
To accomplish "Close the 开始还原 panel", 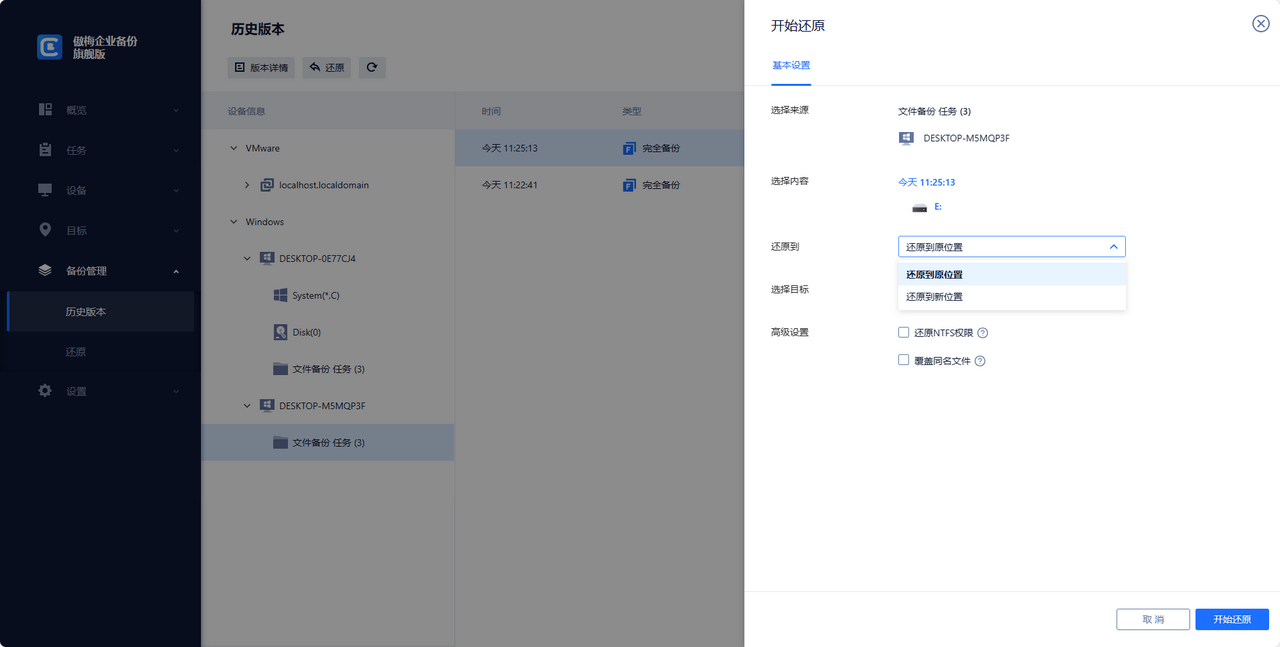I will pos(1261,24).
